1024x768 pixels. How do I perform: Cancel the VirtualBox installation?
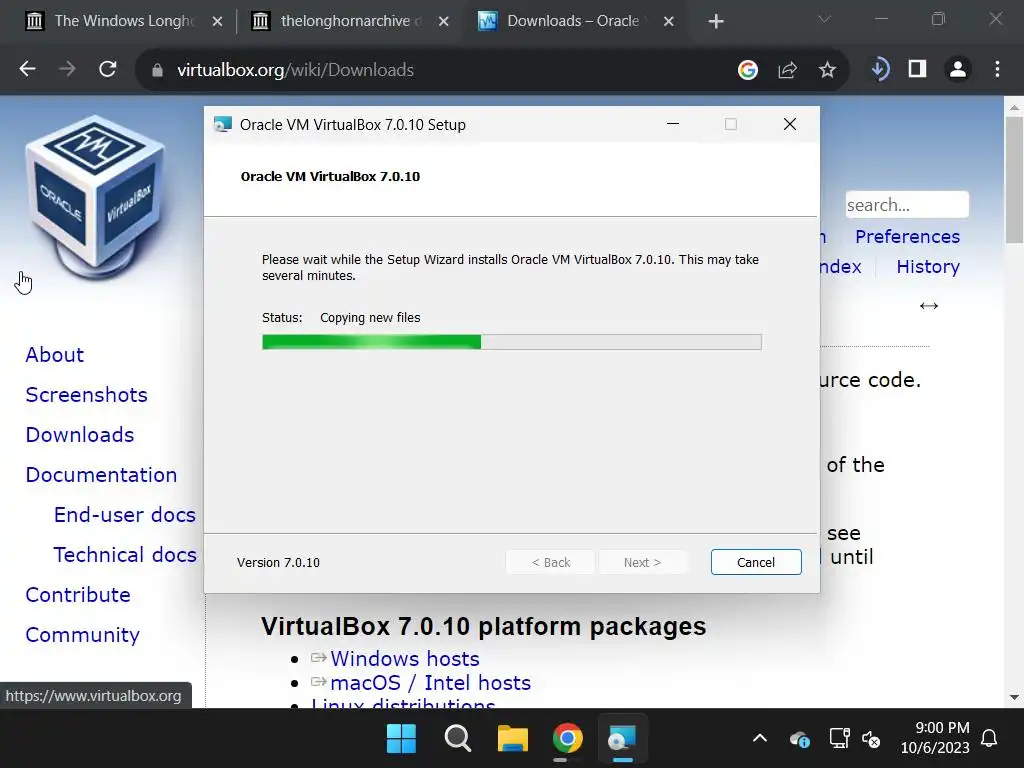click(756, 562)
